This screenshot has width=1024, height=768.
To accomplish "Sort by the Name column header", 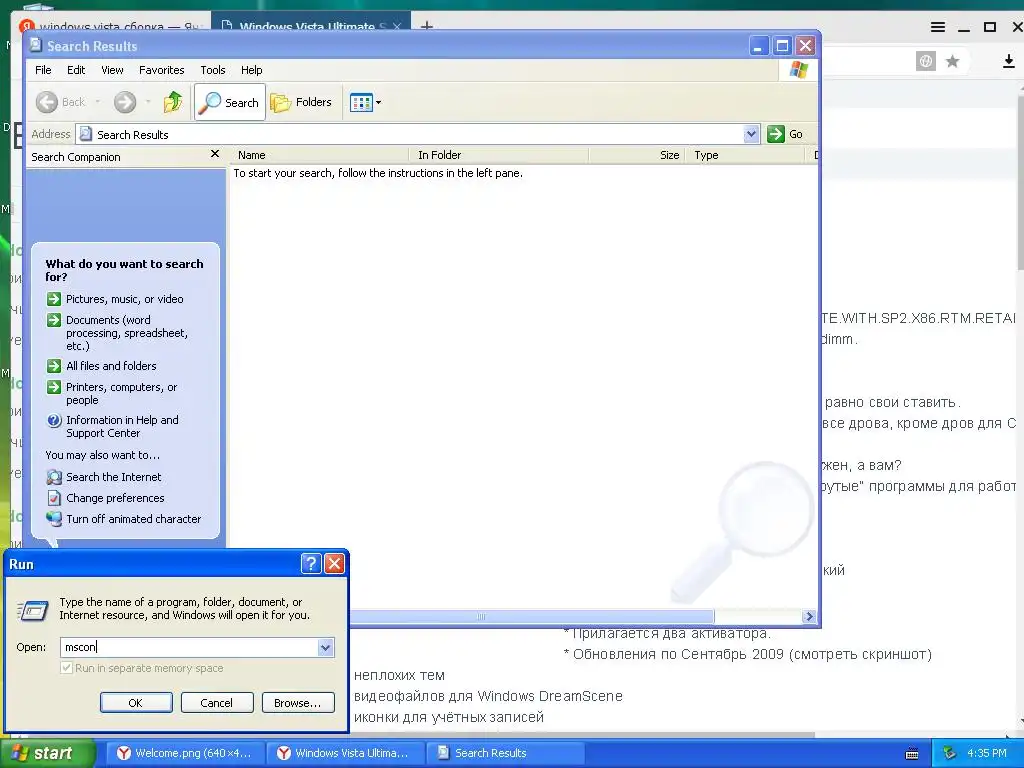I will tap(319, 155).
